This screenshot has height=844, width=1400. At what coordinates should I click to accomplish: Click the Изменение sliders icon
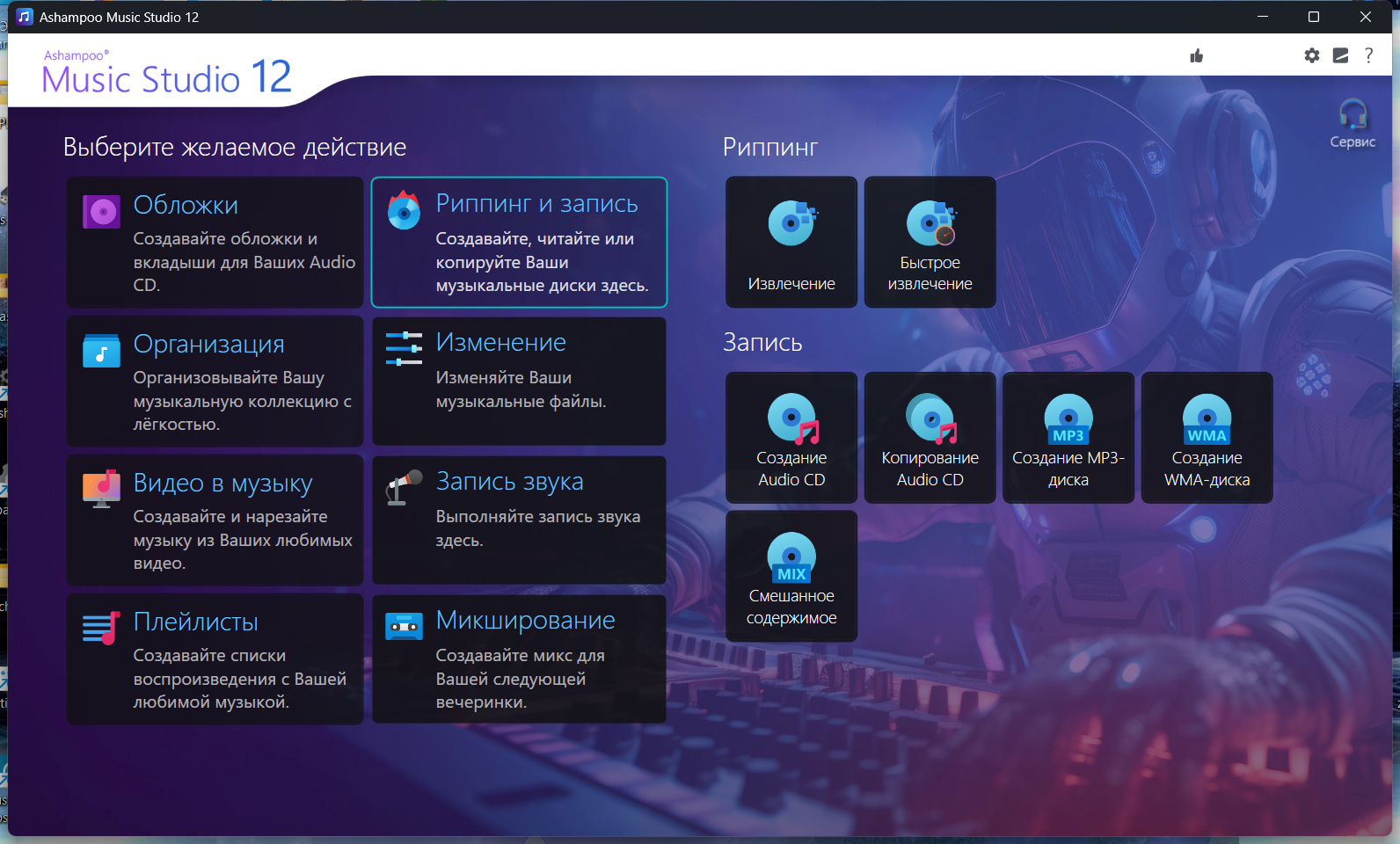click(x=405, y=349)
